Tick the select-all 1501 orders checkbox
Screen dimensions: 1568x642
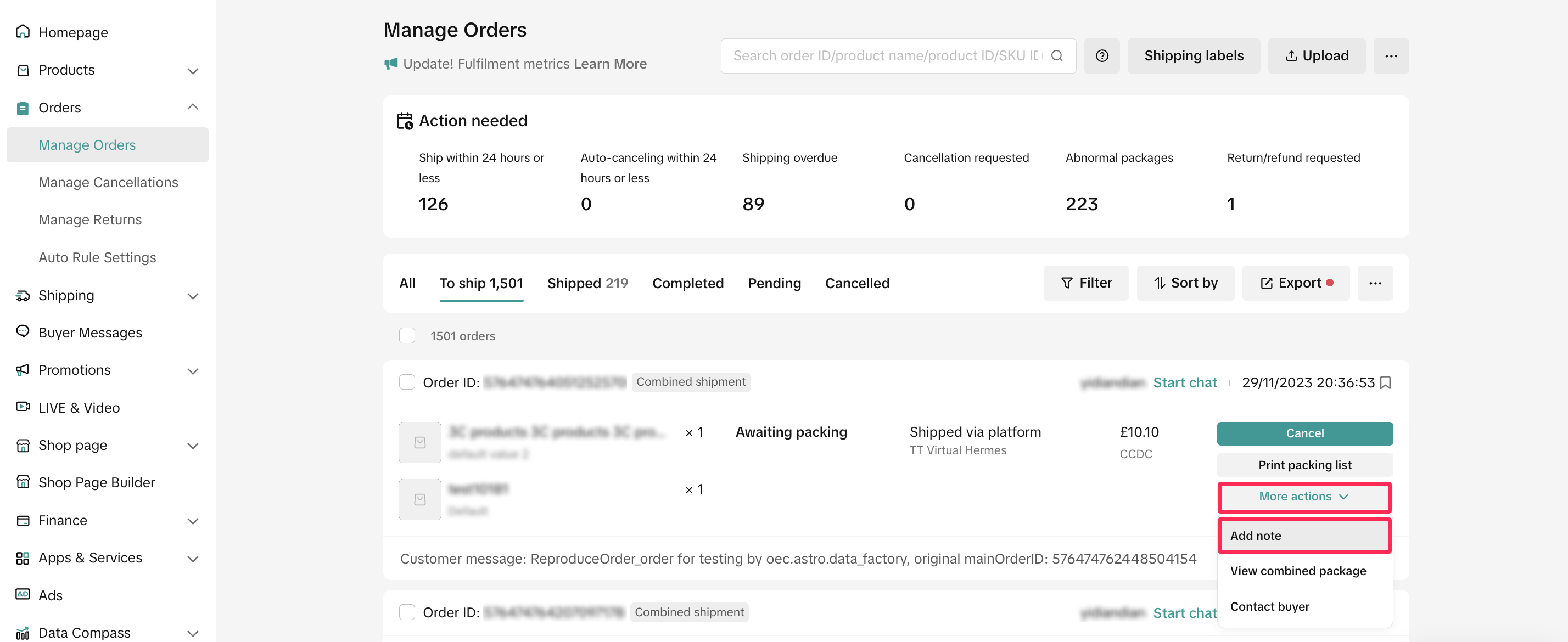tap(407, 335)
